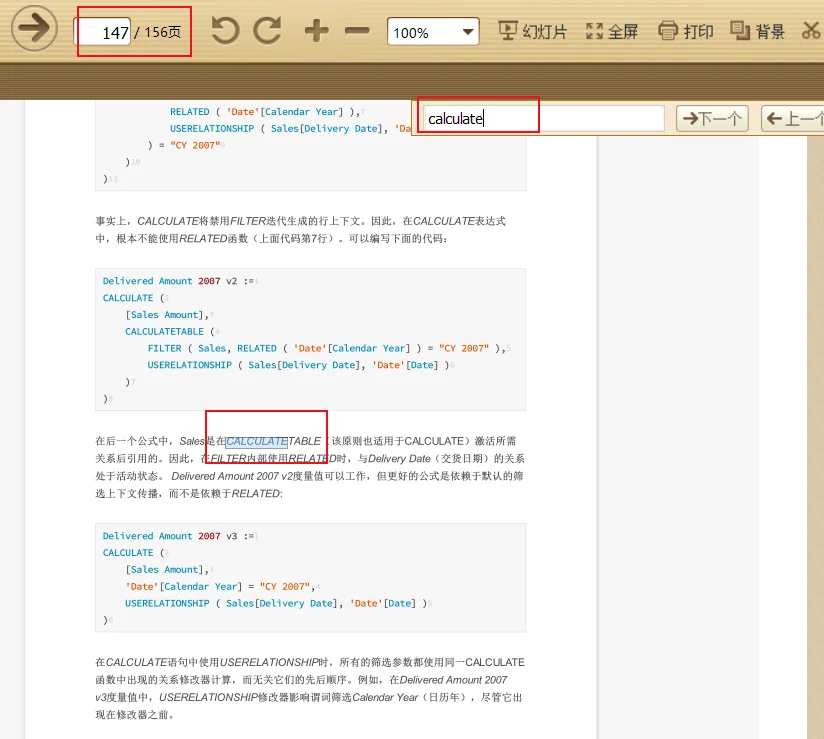Click the scissors tool icon

coord(811,30)
